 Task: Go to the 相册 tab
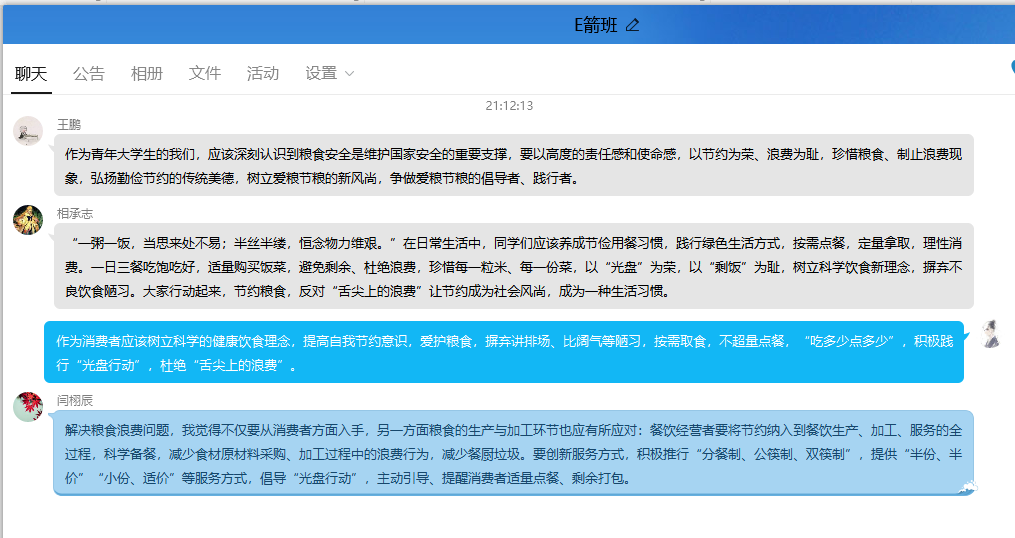146,73
